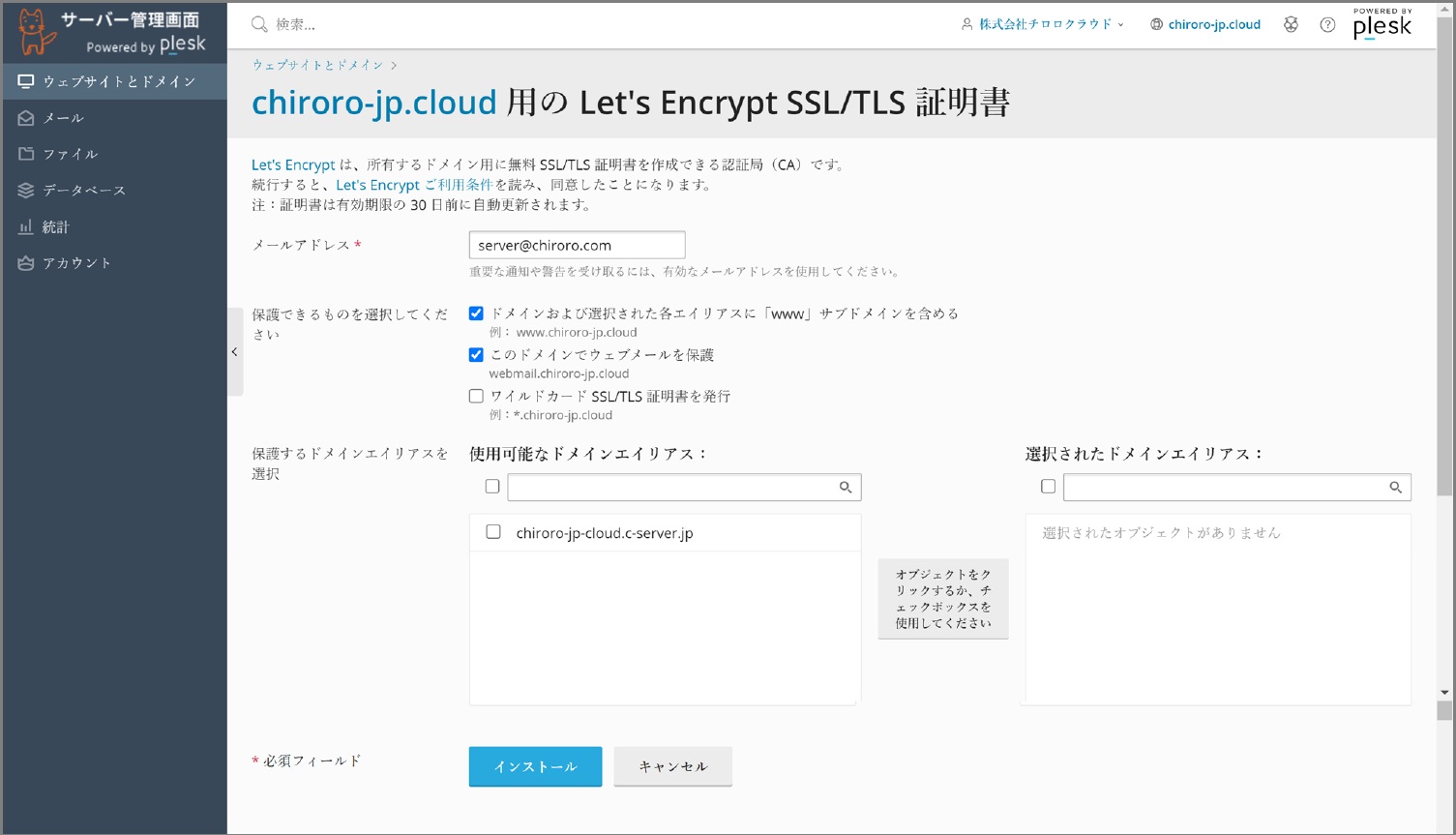Click the fox logo in the sidebar header
Image resolution: width=1456 pixels, height=835 pixels.
tap(36, 32)
